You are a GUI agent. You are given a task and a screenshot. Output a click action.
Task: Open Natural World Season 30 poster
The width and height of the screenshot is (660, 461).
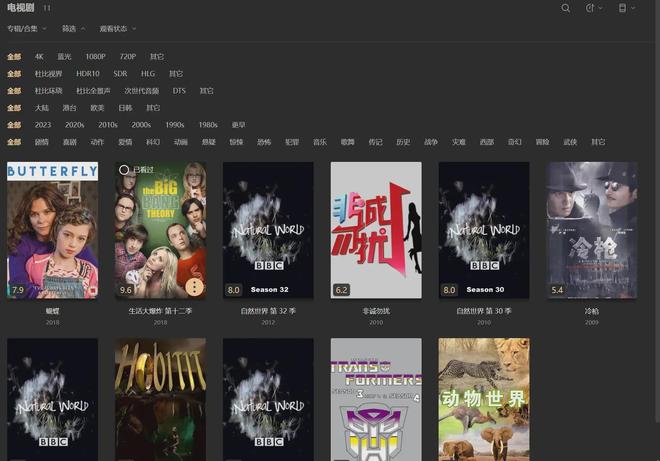point(484,230)
